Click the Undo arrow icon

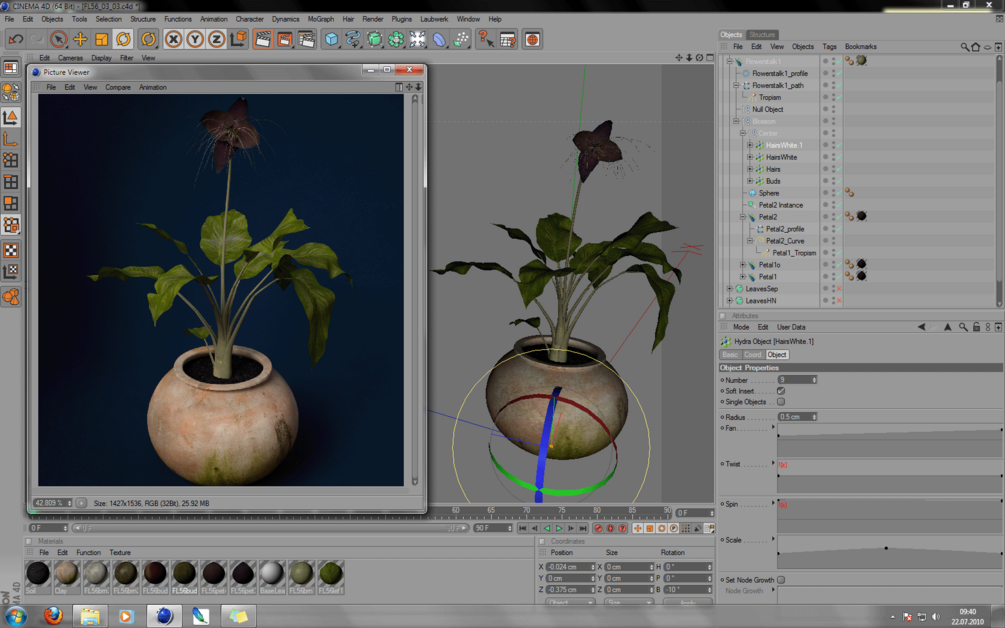(x=15, y=40)
